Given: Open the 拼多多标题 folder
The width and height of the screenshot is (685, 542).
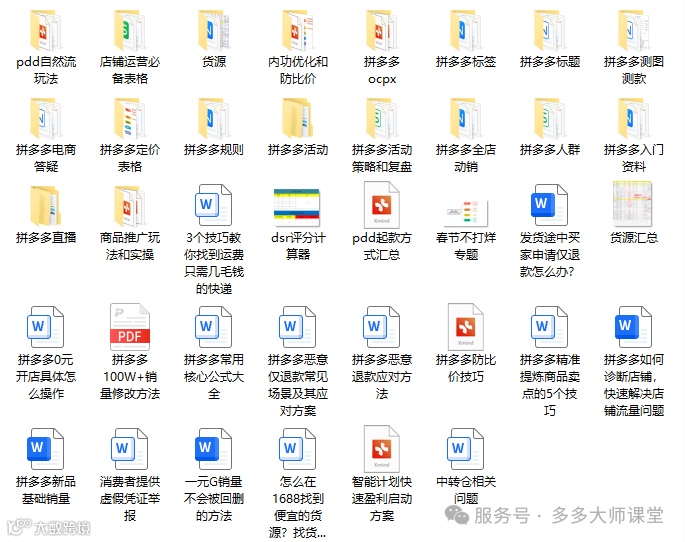Looking at the screenshot, I should coord(550,31).
